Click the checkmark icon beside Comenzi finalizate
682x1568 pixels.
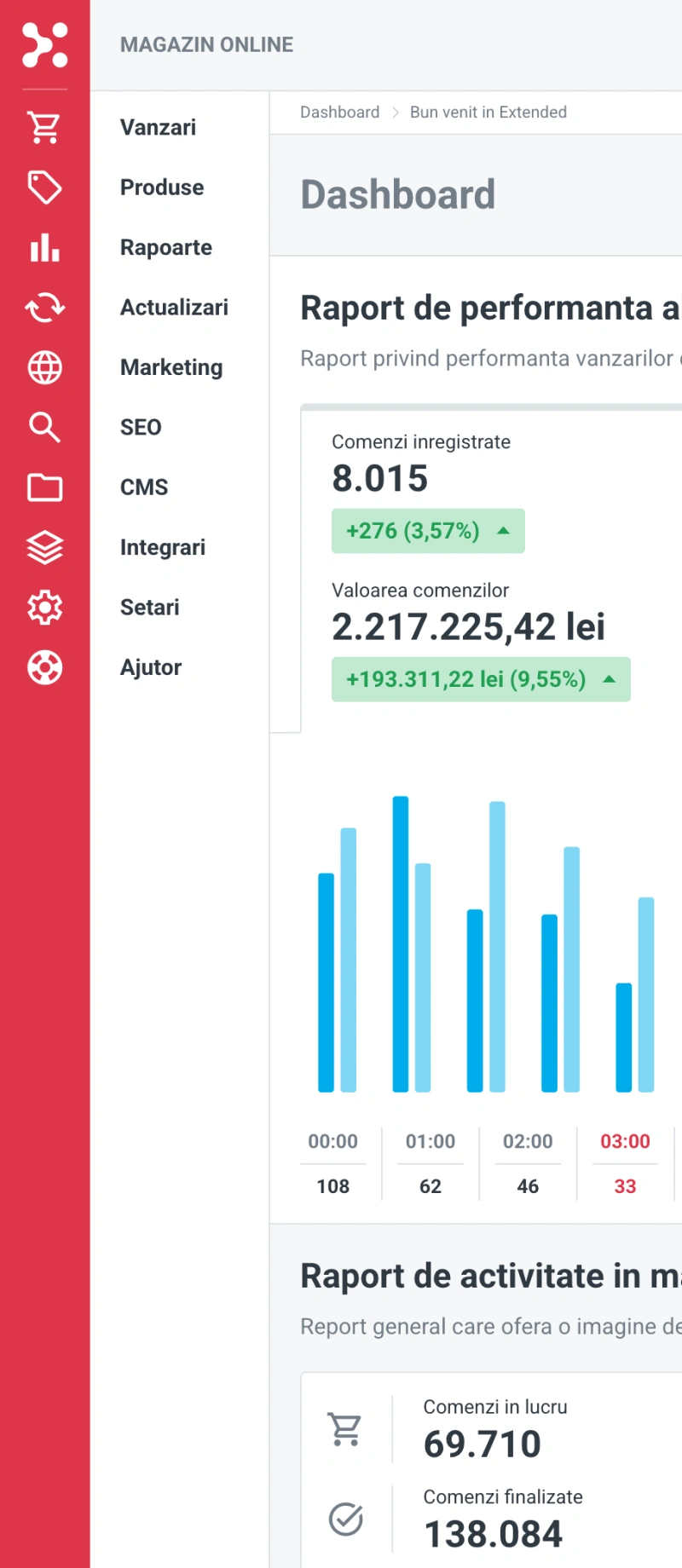click(345, 1519)
